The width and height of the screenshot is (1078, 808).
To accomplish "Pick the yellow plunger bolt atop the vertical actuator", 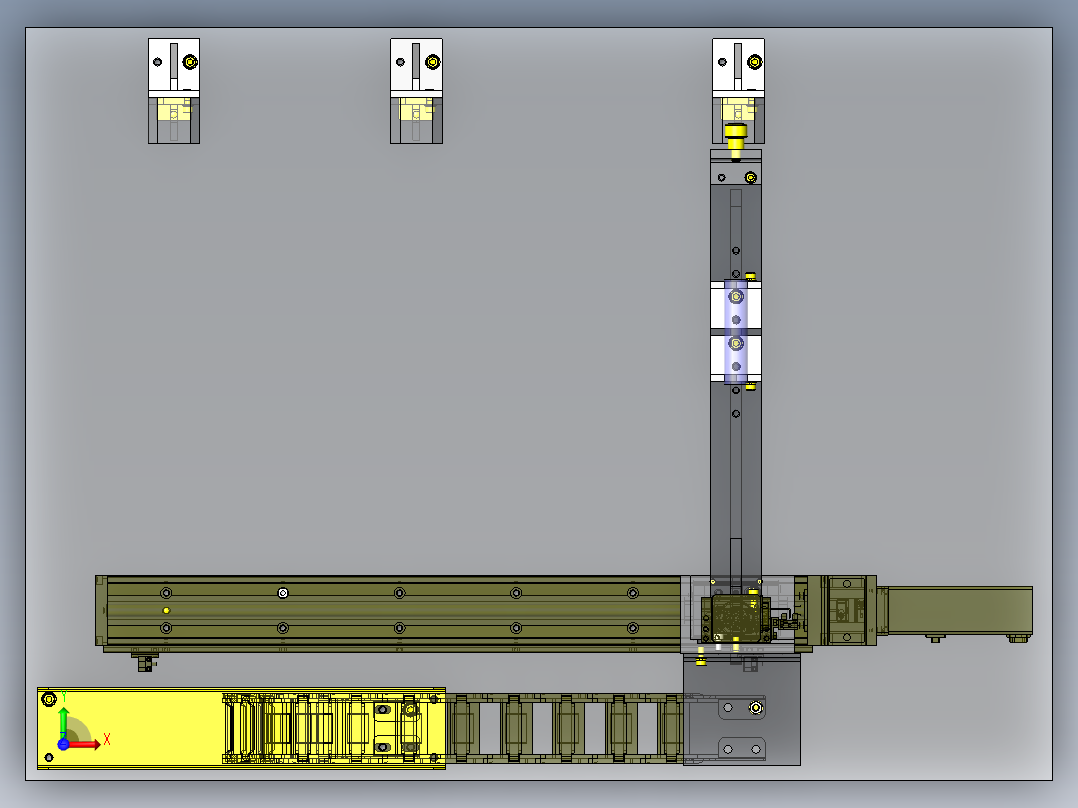I will [736, 140].
